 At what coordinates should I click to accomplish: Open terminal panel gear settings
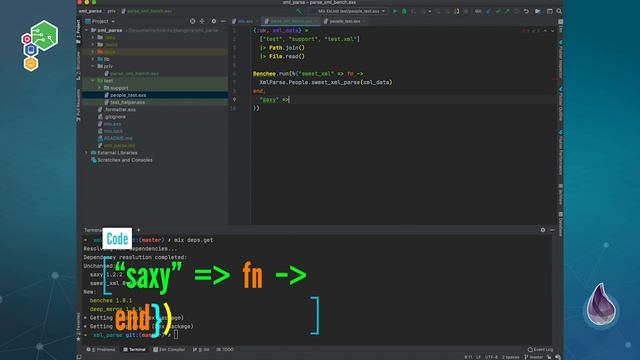[543, 230]
